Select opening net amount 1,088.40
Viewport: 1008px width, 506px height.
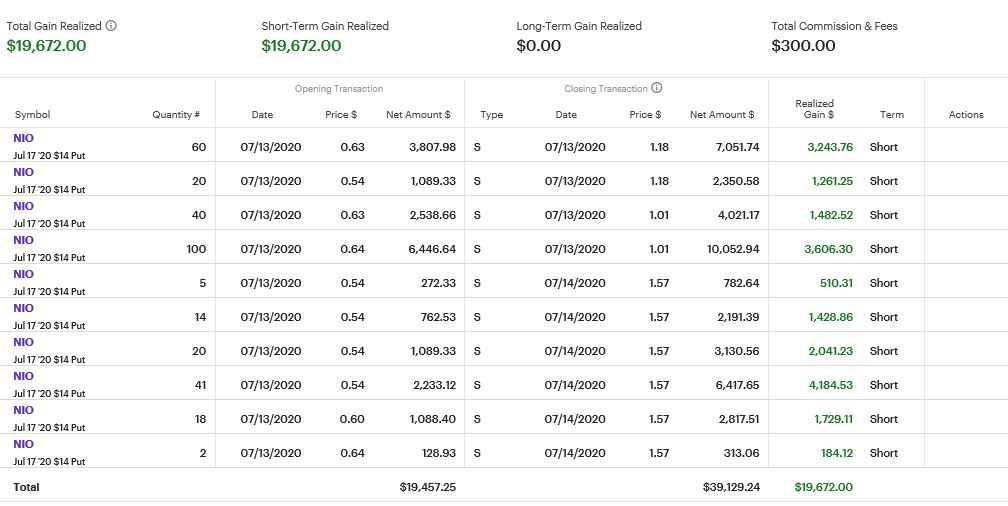click(432, 420)
